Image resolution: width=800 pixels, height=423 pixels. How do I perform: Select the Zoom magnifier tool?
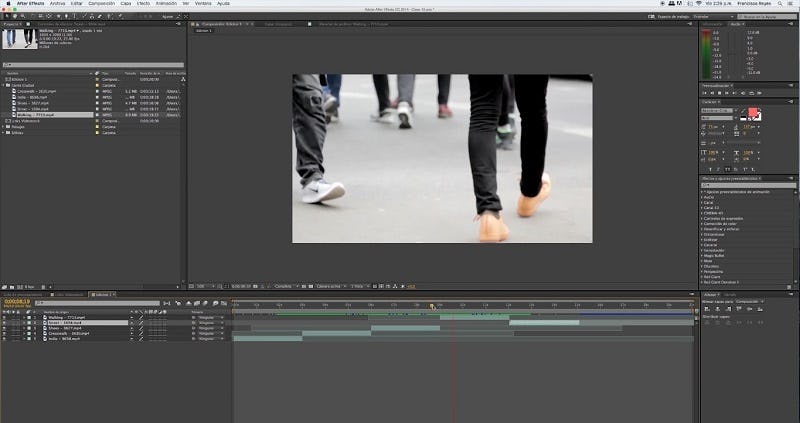pyautogui.click(x=23, y=16)
